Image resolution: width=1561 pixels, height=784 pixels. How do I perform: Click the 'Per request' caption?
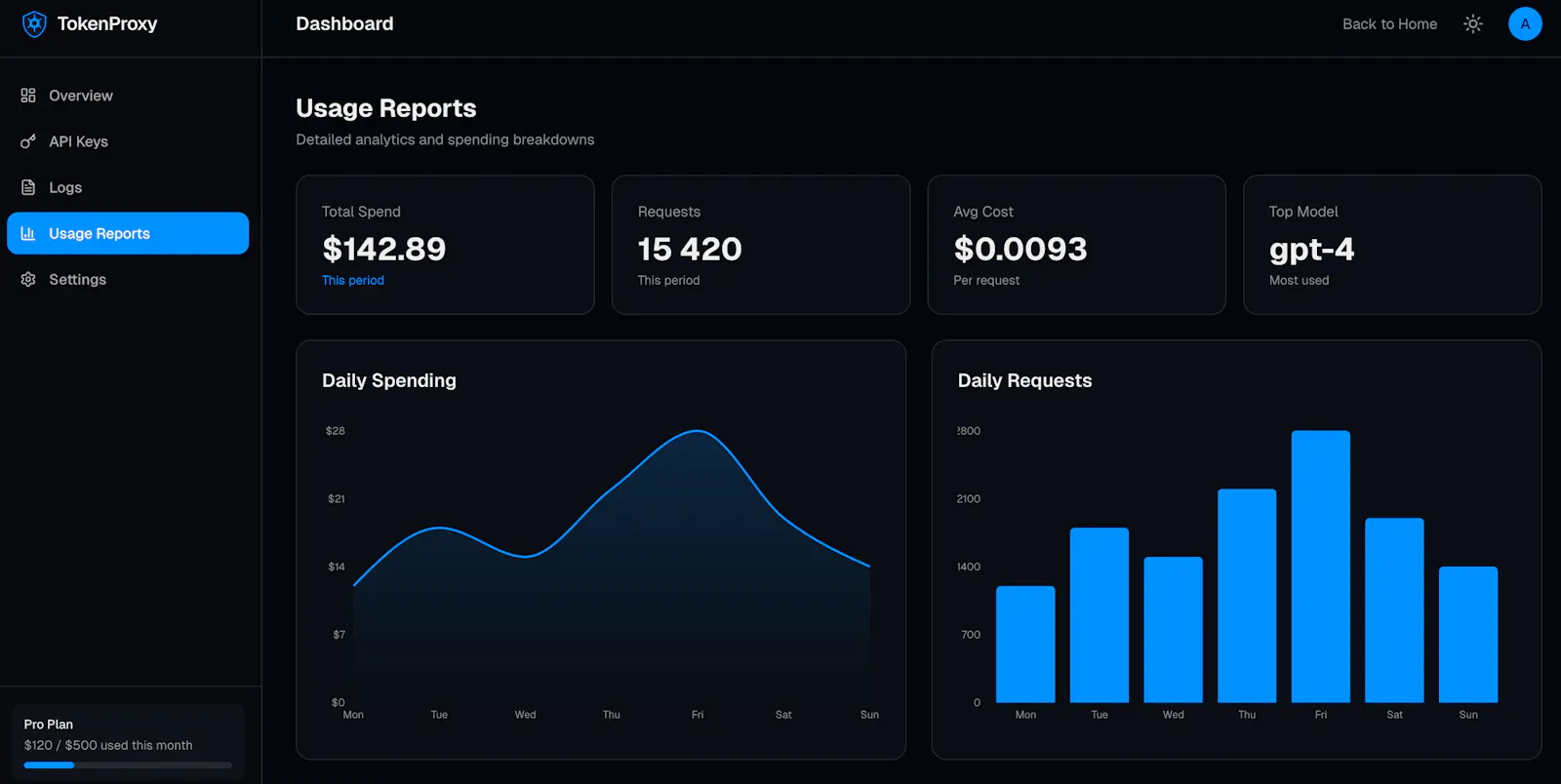(x=986, y=280)
